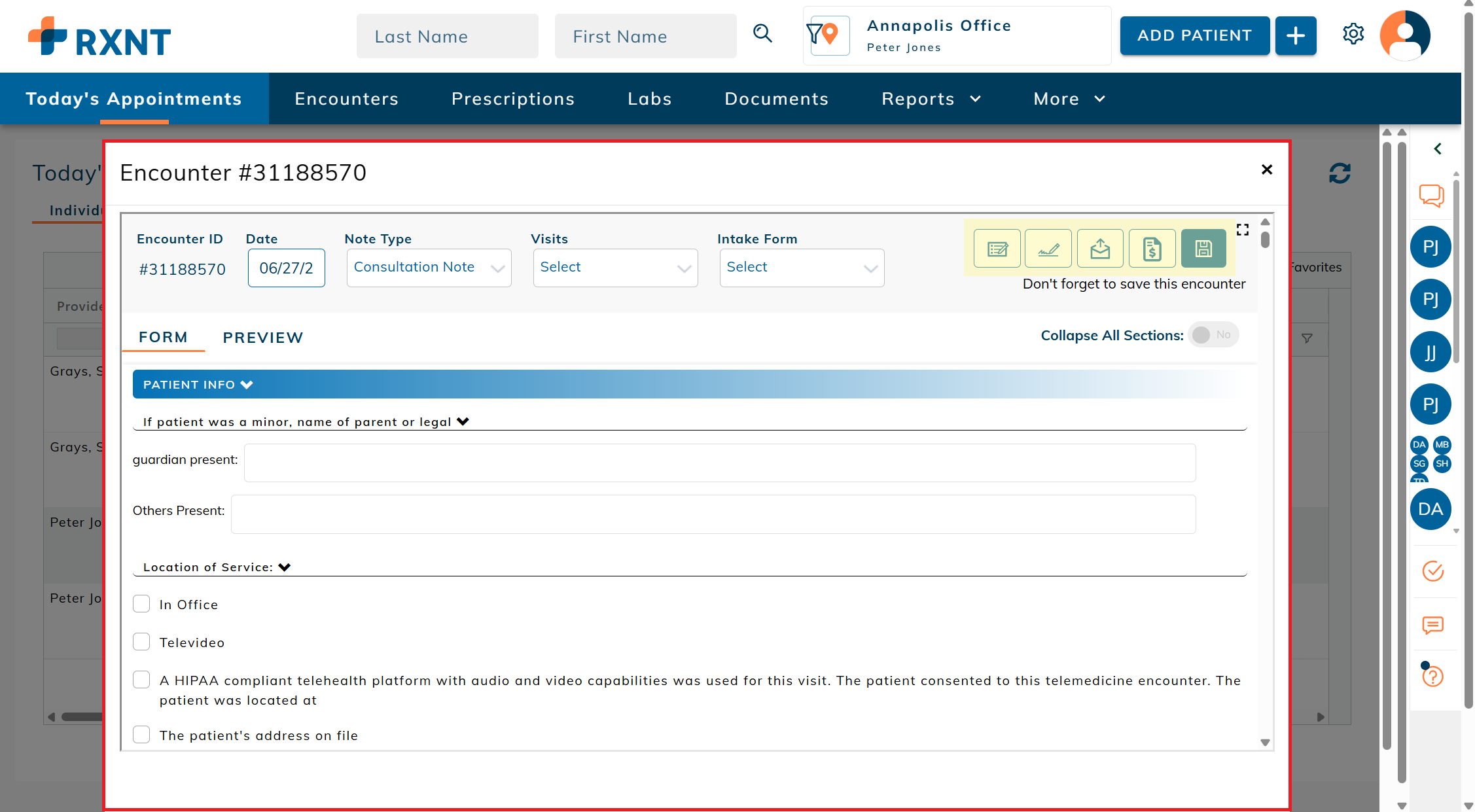Open the Reports dropdown menu
The image size is (1475, 812).
coord(931,99)
